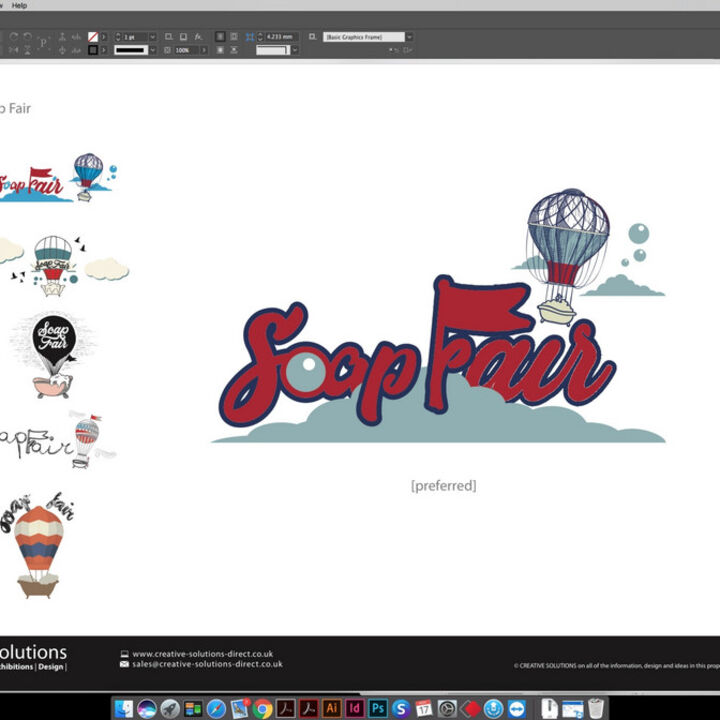Viewport: 720px width, 720px height.
Task: Open Google Chrome from the dock
Action: pyautogui.click(x=262, y=709)
